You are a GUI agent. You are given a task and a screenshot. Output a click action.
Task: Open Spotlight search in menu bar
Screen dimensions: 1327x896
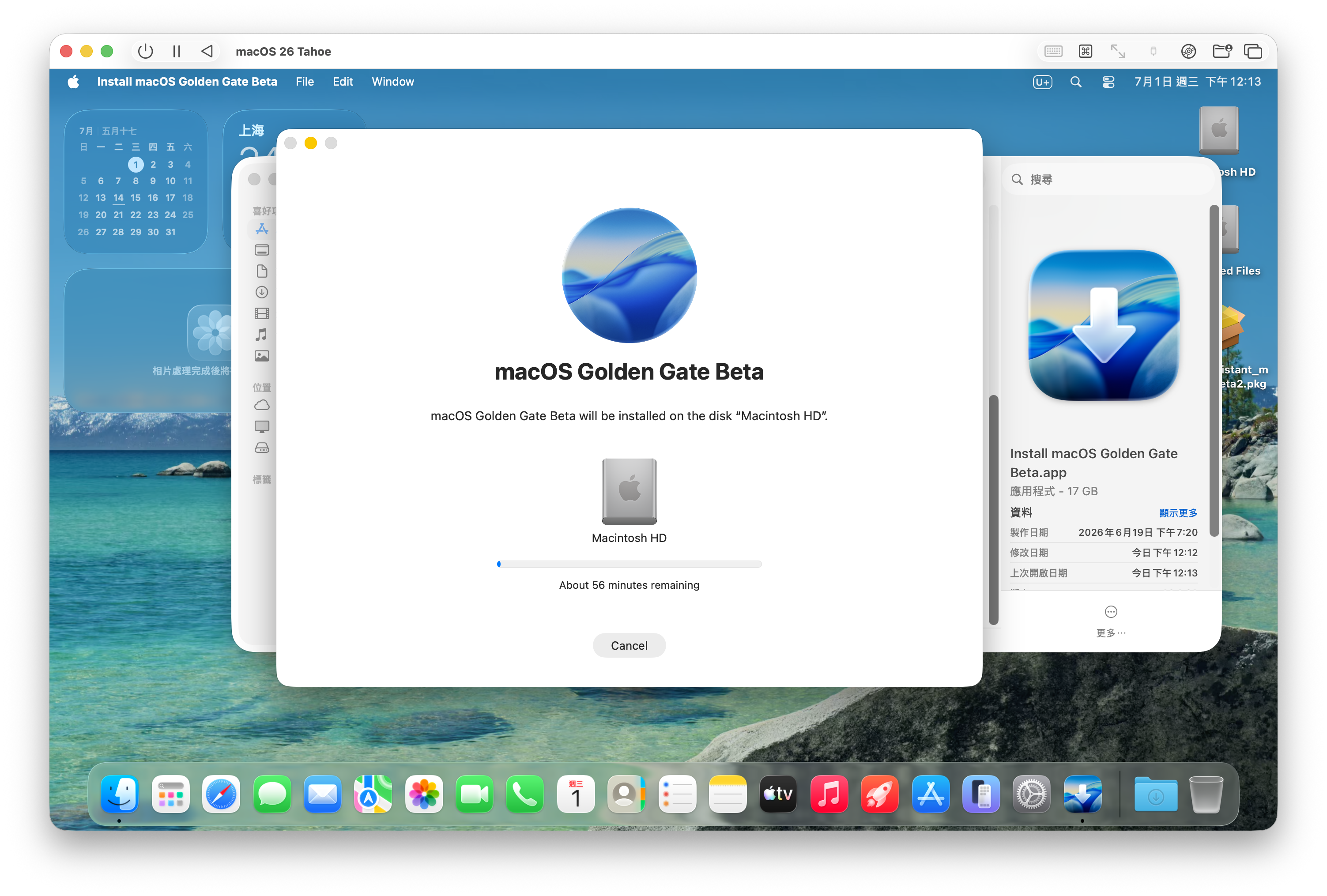click(x=1075, y=82)
